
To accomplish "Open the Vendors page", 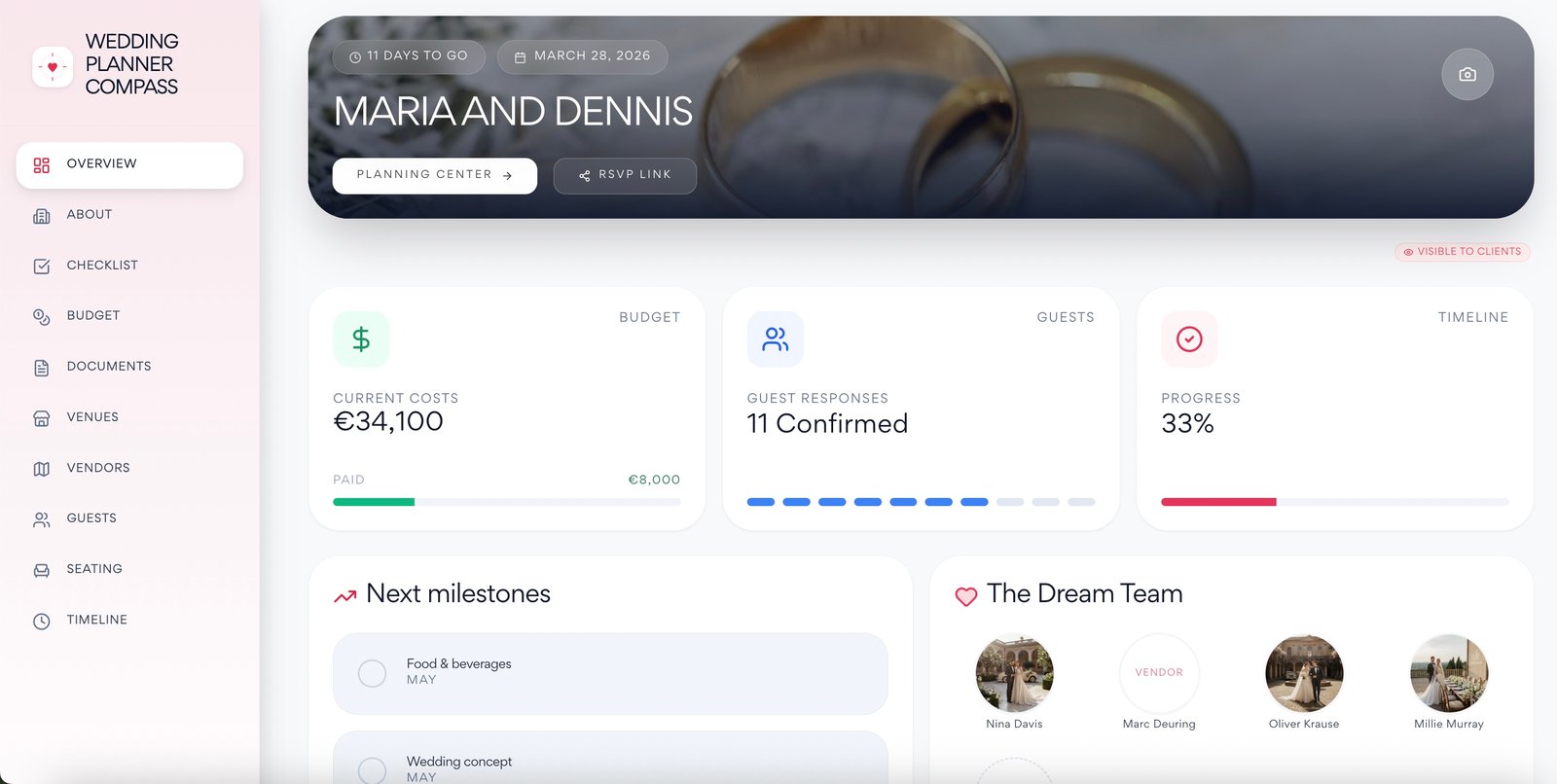I will pyautogui.click(x=129, y=468).
